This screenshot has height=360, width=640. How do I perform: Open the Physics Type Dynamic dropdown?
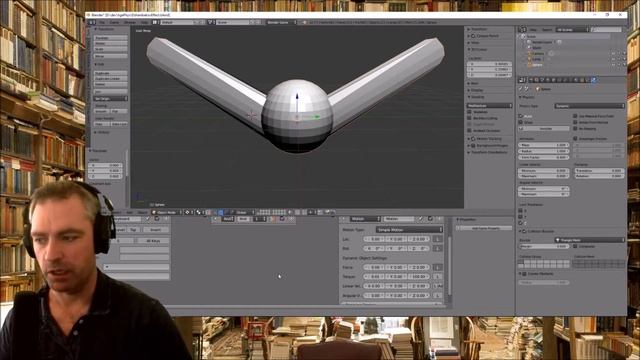[589, 106]
